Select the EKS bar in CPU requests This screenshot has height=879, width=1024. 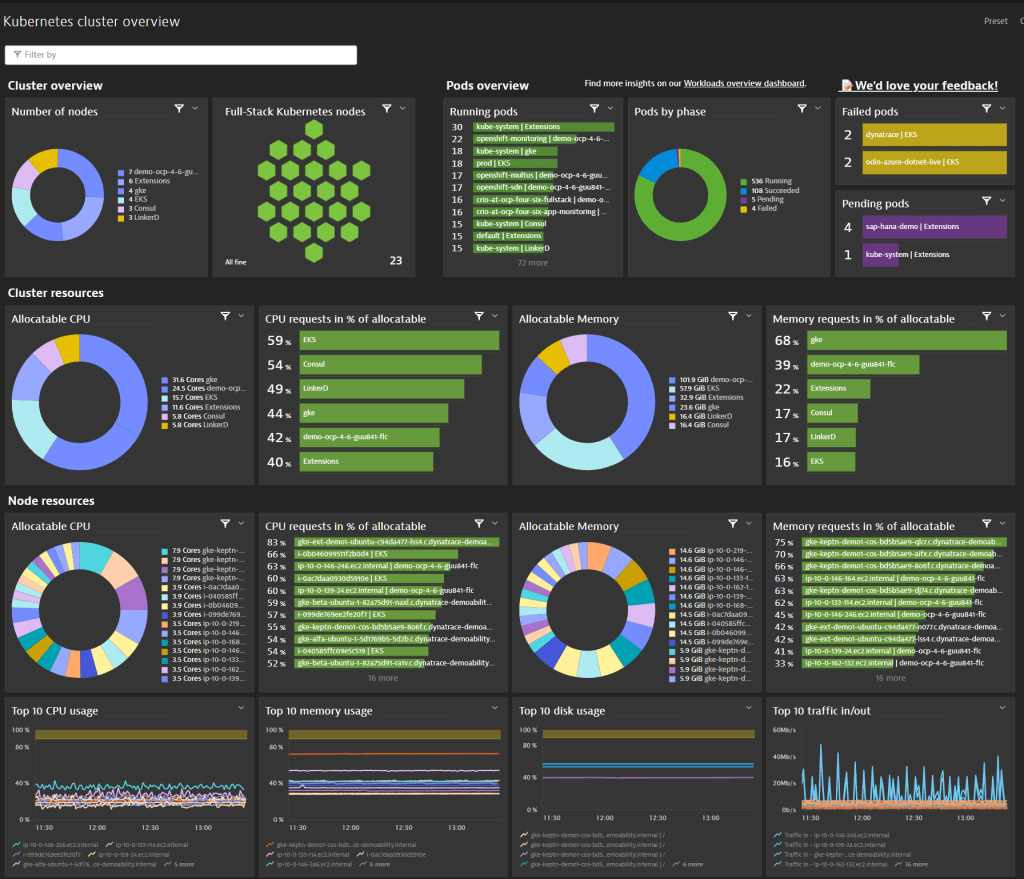coord(398,340)
